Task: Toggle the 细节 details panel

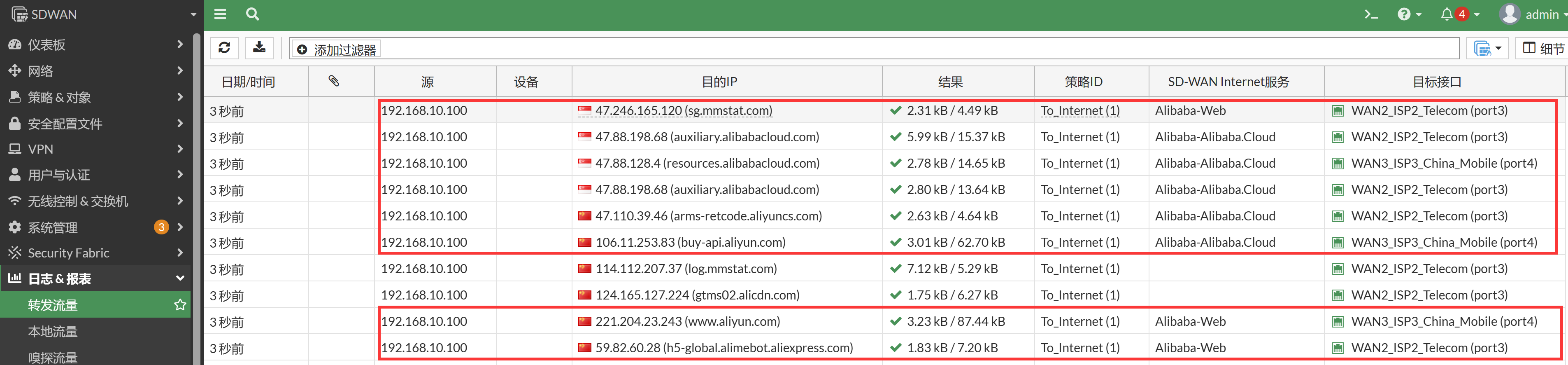Action: pos(1543,48)
